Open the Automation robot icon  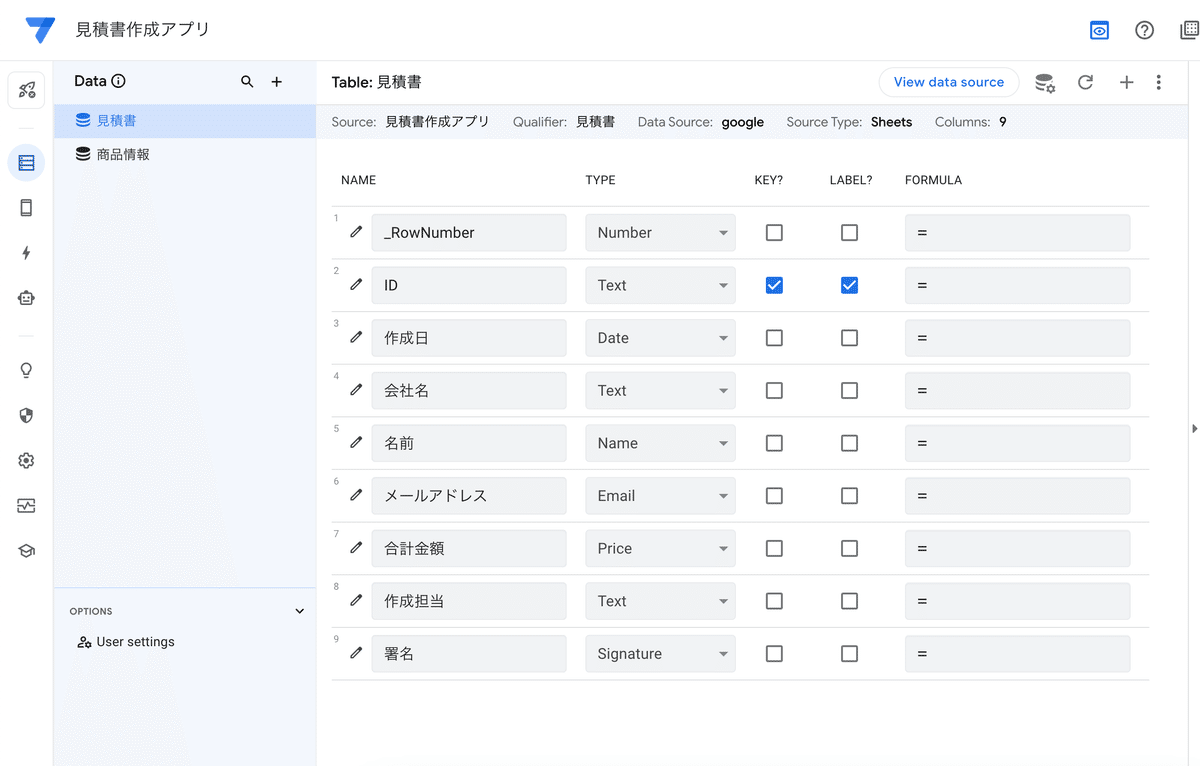[26, 298]
